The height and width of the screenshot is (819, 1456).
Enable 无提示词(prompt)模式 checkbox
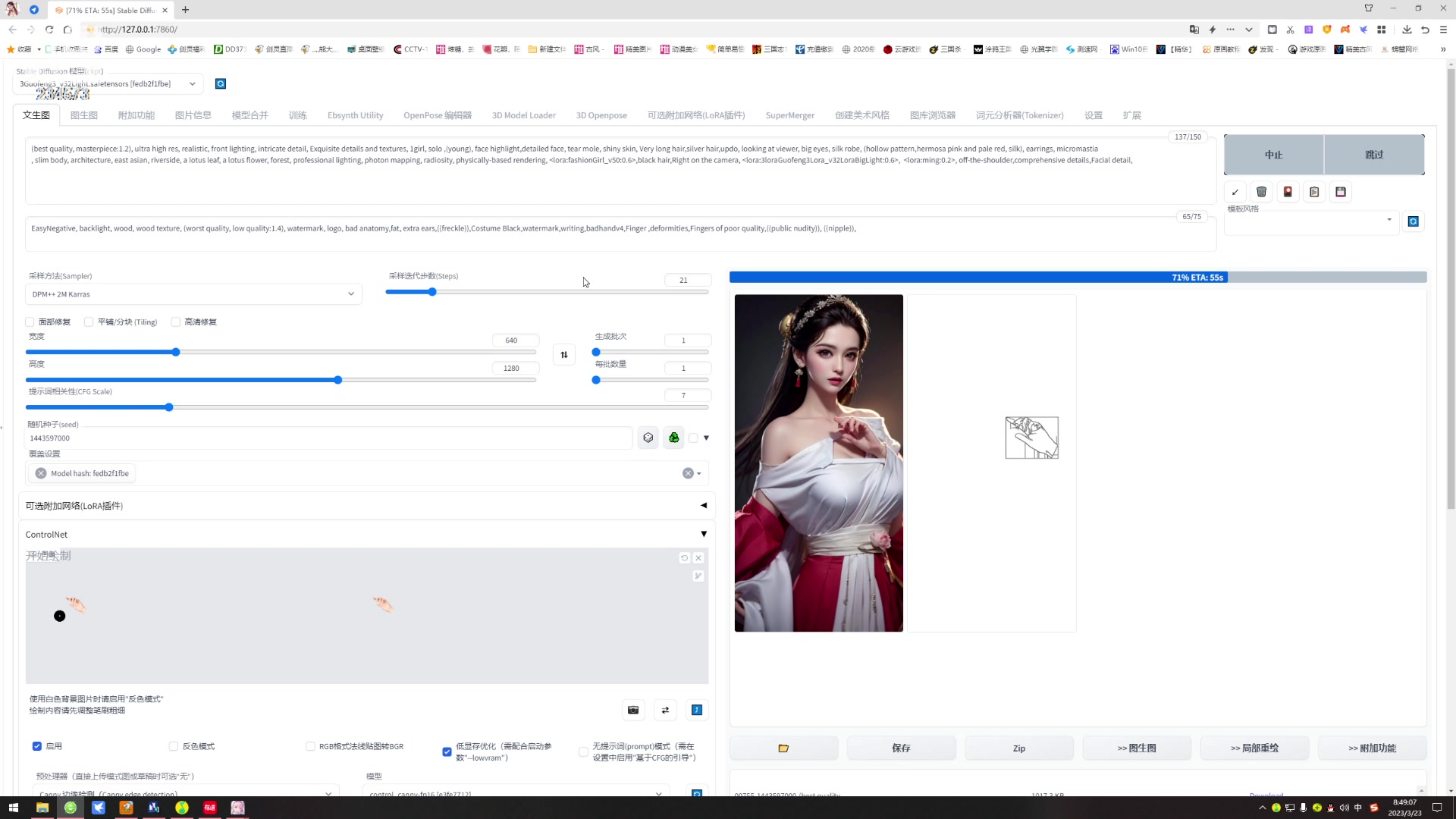[x=583, y=752]
